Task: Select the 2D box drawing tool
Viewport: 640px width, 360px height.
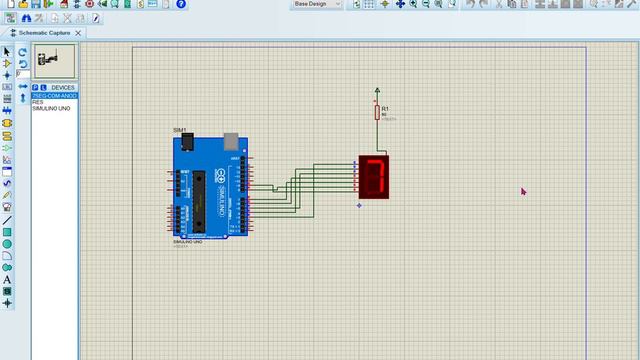Action: (x=7, y=232)
